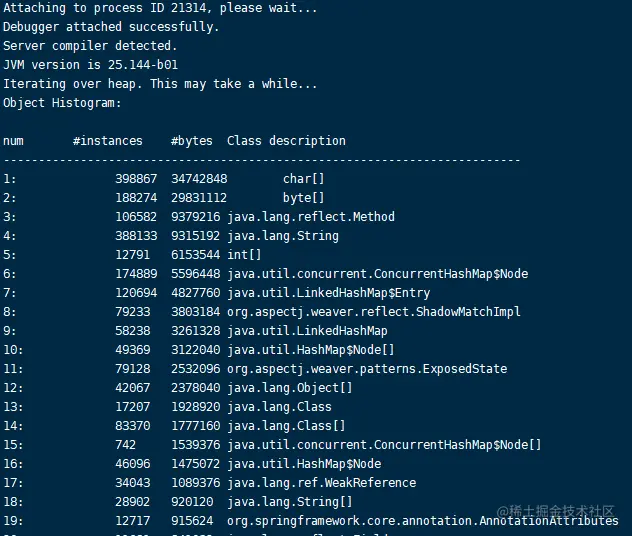
Task: Click ConcurrentHashMap$Node class in row 6
Action: tap(378, 274)
